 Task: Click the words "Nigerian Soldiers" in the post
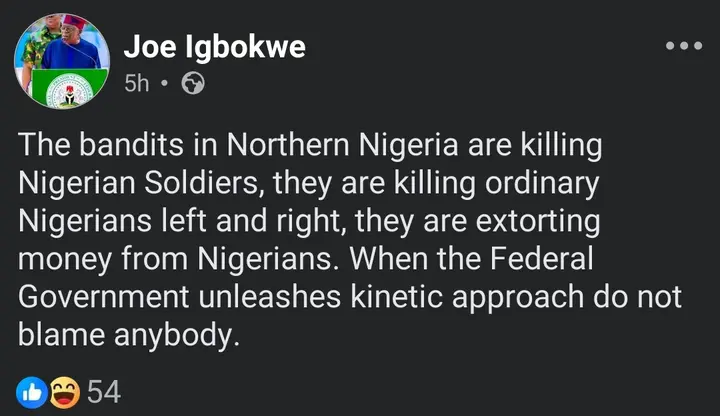point(142,184)
